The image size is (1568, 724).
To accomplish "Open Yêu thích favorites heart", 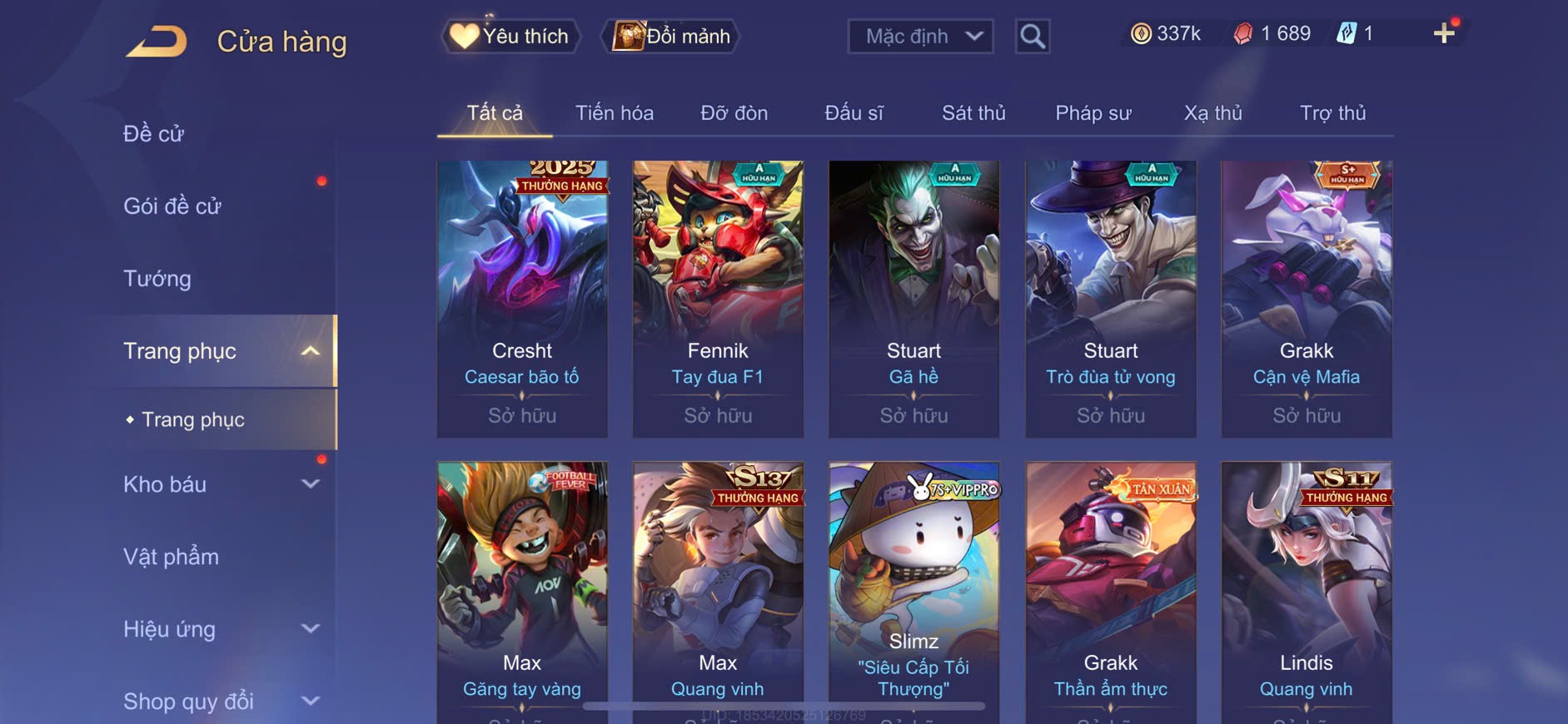I will pyautogui.click(x=464, y=36).
